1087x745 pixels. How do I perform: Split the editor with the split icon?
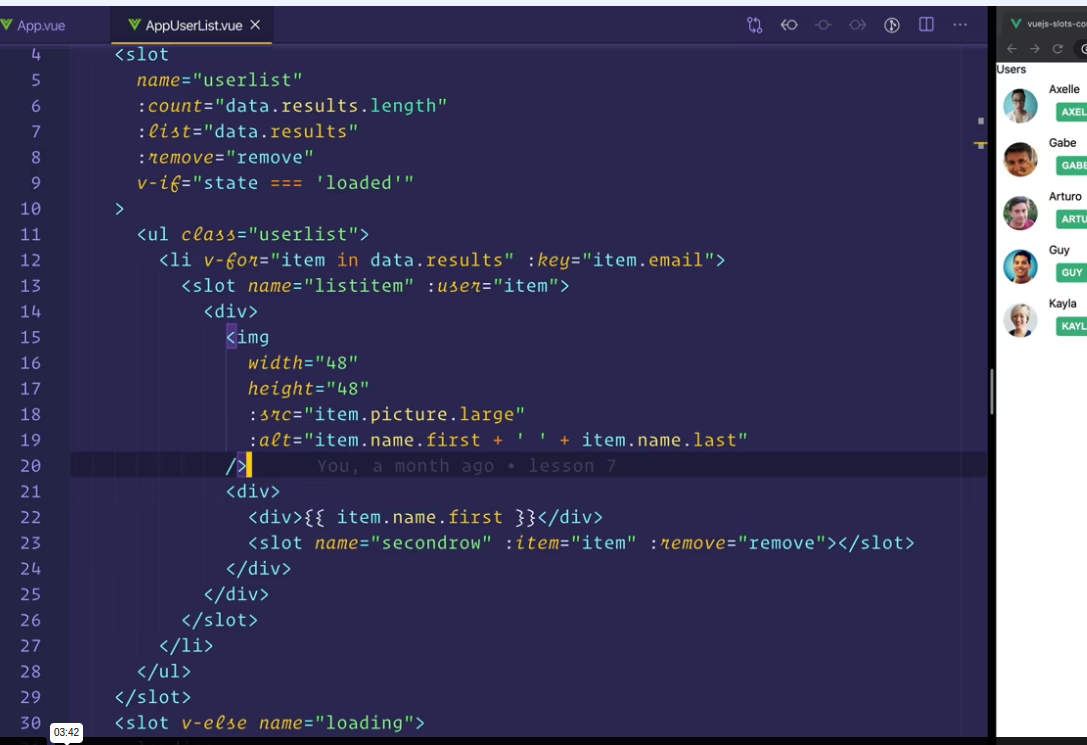coord(926,25)
